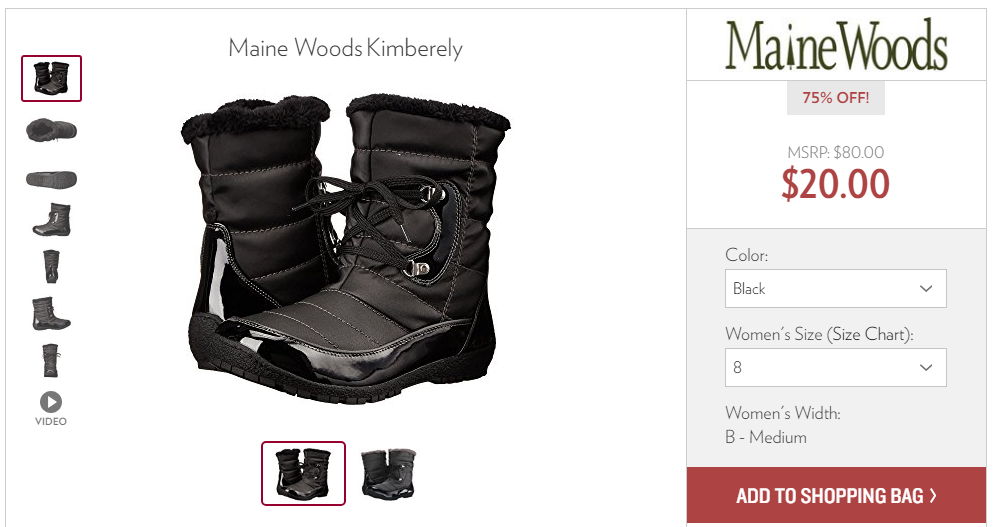View the boot sole thumbnail
The width and height of the screenshot is (993, 527).
pos(51,179)
